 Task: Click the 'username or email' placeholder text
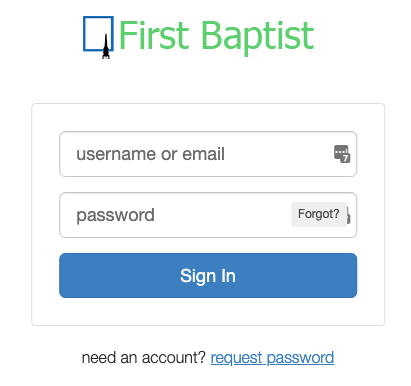pyautogui.click(x=150, y=154)
